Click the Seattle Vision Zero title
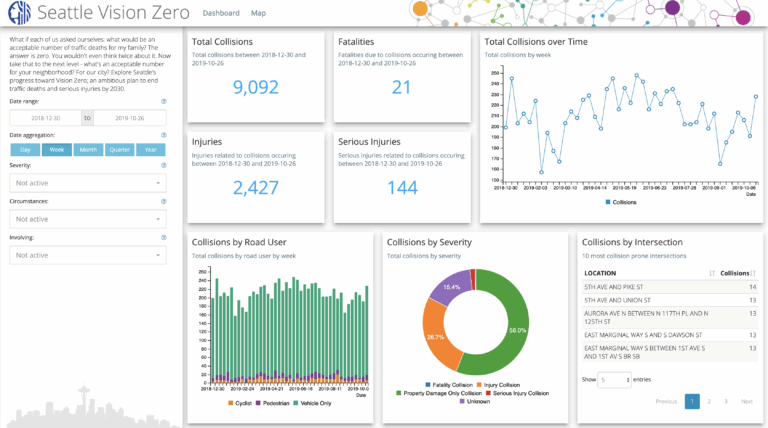768x428 pixels. click(x=113, y=13)
